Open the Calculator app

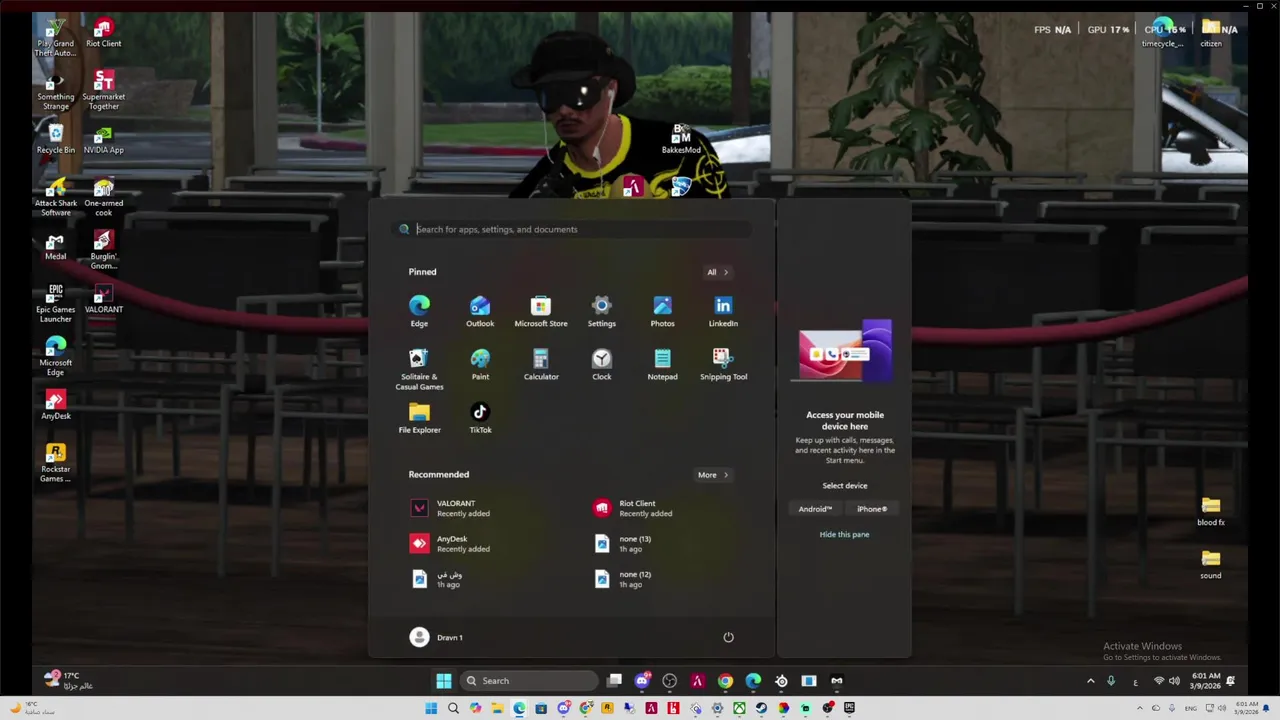[x=541, y=364]
